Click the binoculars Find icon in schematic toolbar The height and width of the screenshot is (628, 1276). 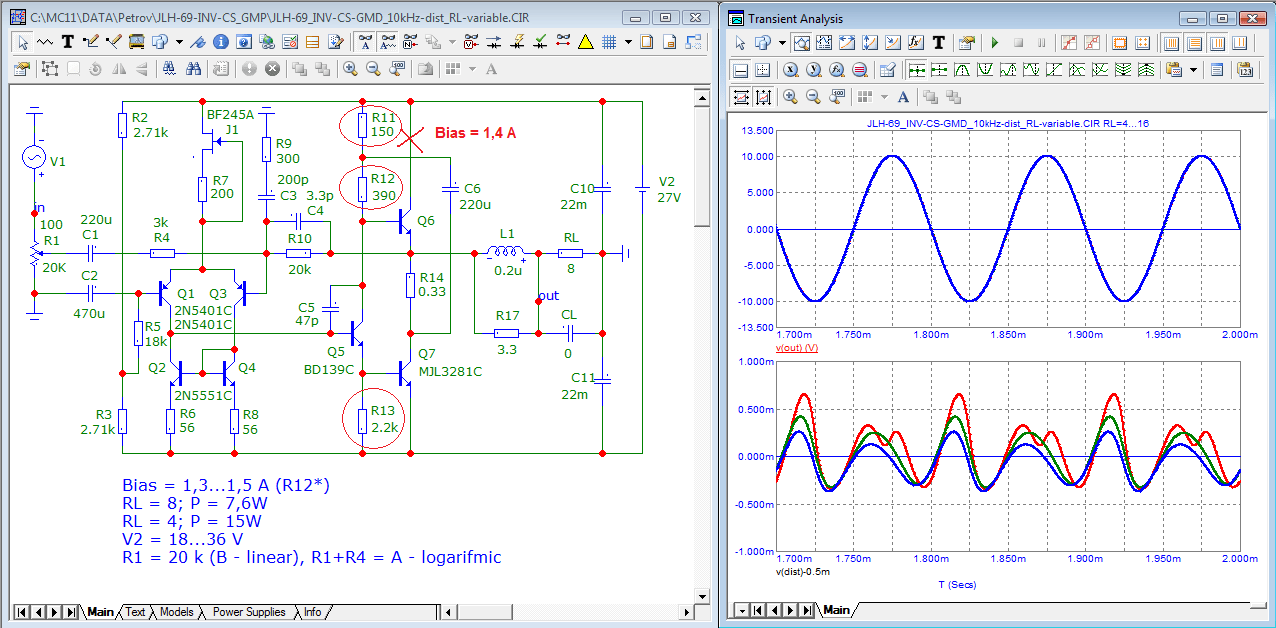coord(193,69)
